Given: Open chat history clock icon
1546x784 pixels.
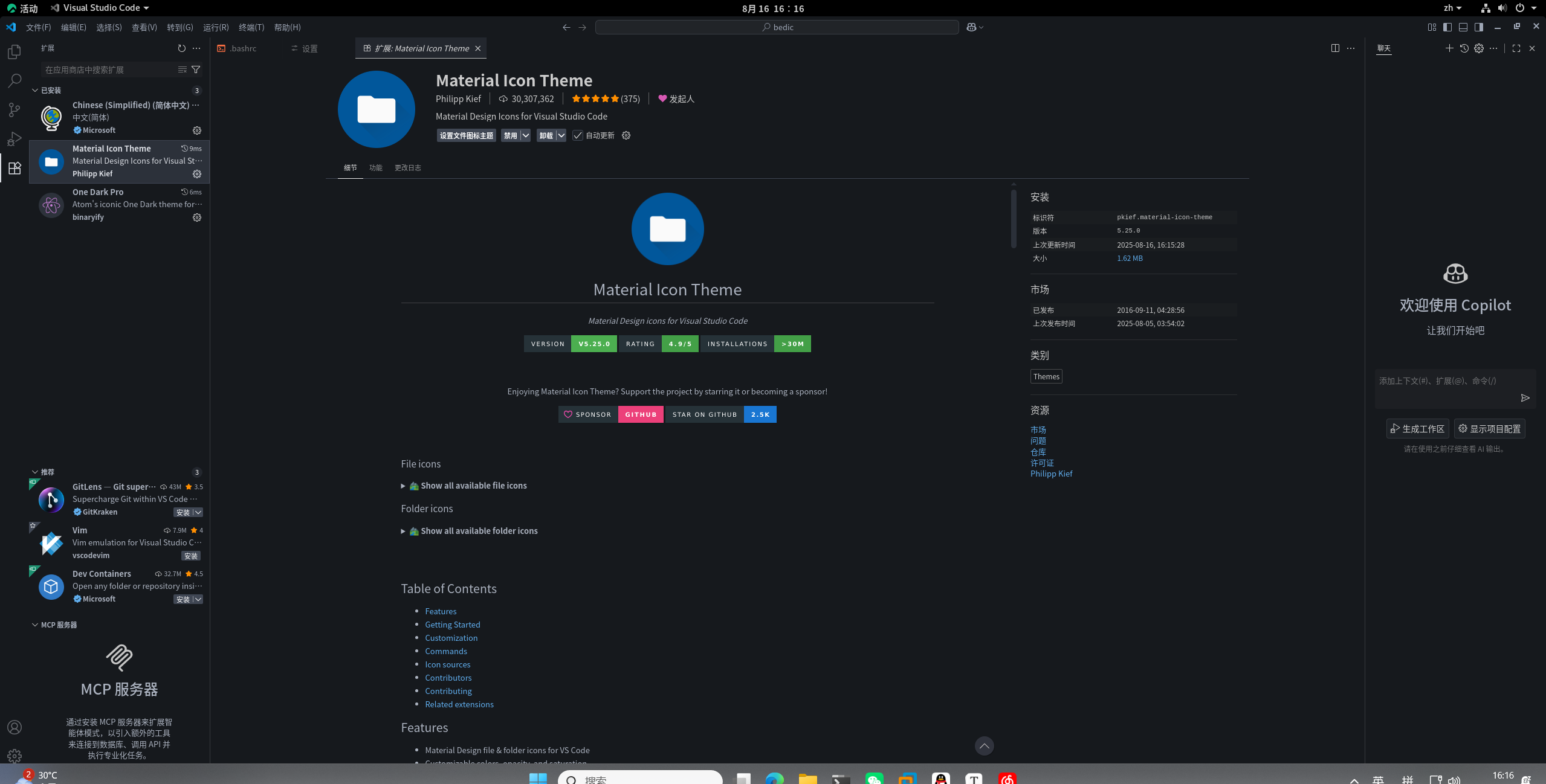Looking at the screenshot, I should (x=1464, y=48).
